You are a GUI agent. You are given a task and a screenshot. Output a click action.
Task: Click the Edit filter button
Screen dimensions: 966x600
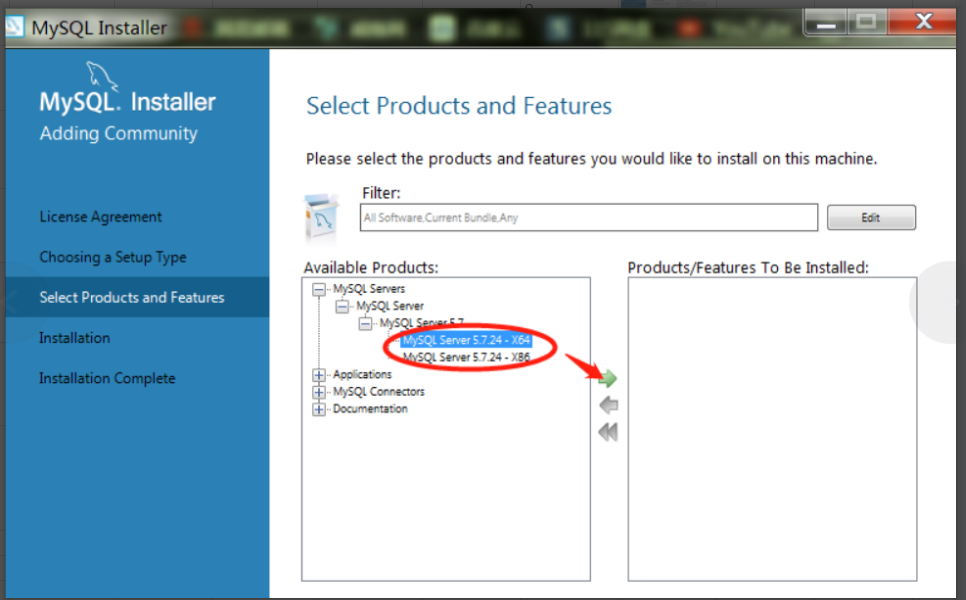[x=871, y=217]
